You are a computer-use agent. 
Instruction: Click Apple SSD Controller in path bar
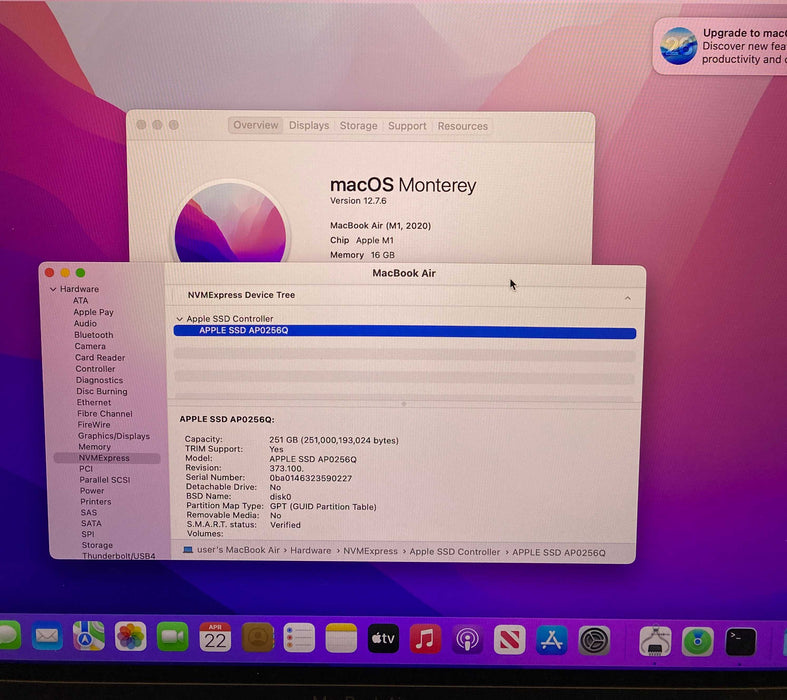coord(455,551)
